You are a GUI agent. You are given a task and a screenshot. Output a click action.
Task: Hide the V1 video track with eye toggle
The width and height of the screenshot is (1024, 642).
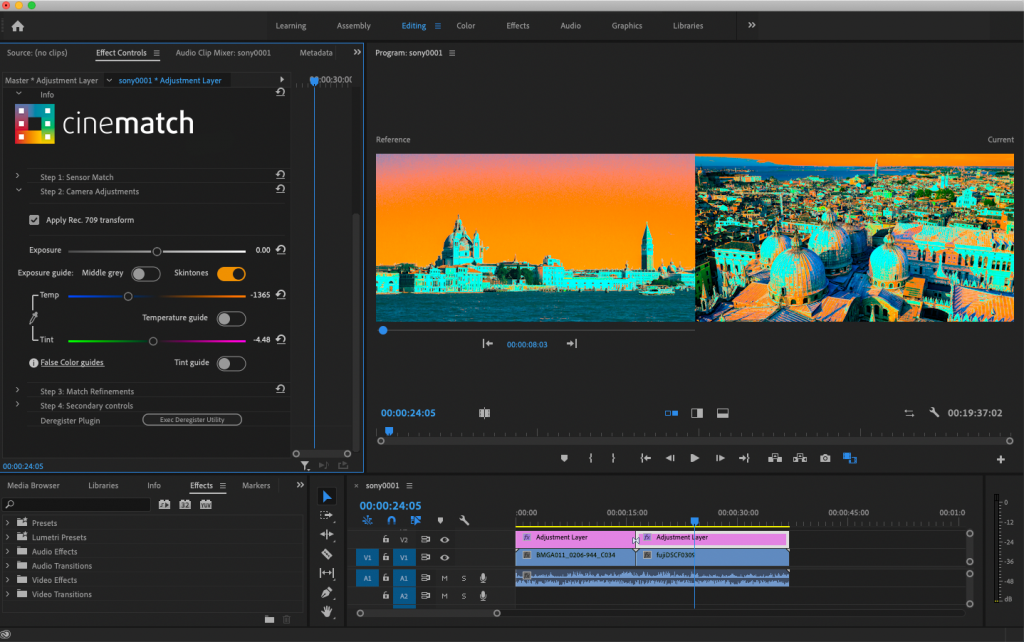(x=445, y=558)
